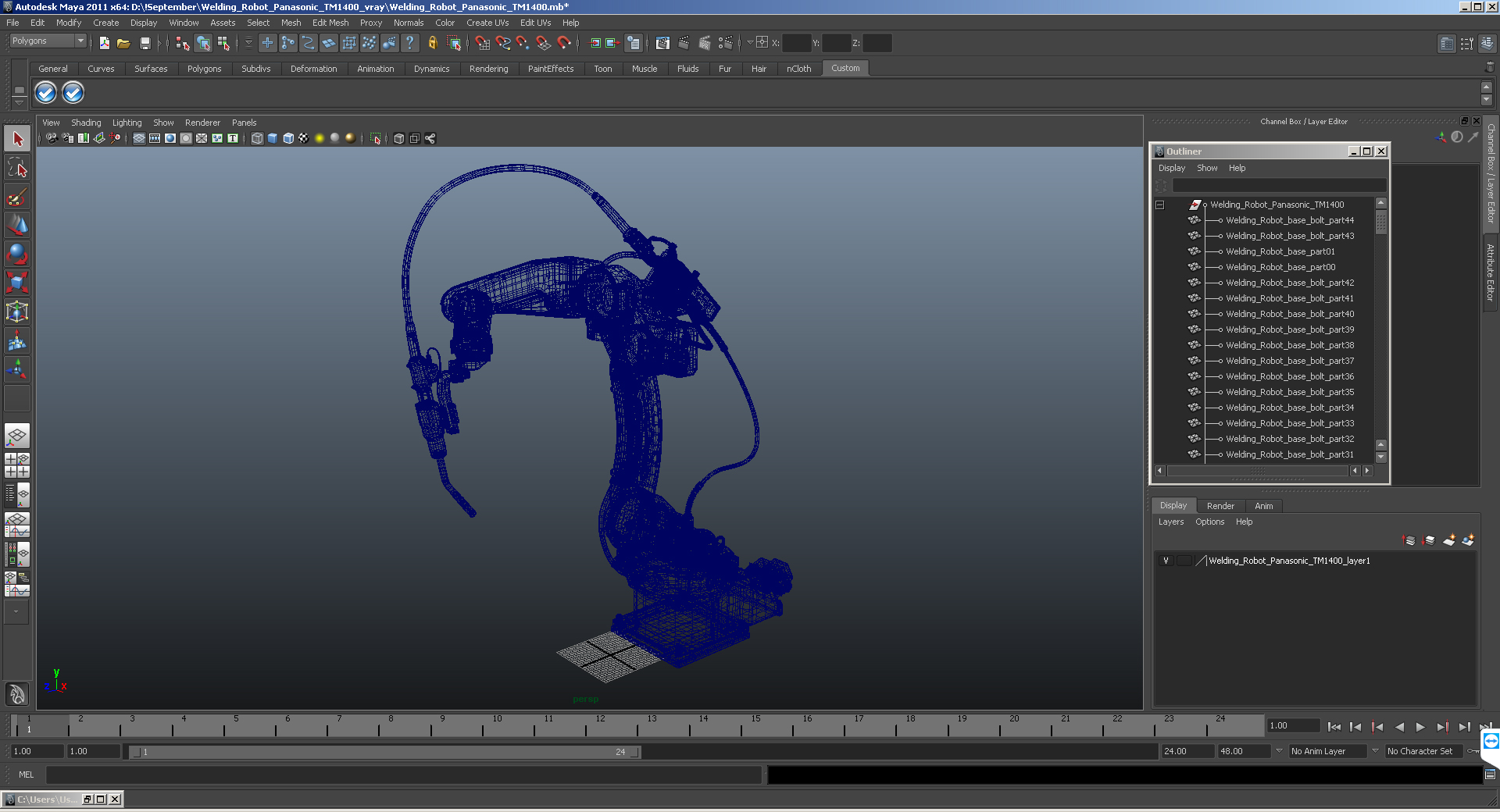Image resolution: width=1500 pixels, height=812 pixels.
Task: Choose the Scale tool cube icon
Action: pyautogui.click(x=17, y=282)
